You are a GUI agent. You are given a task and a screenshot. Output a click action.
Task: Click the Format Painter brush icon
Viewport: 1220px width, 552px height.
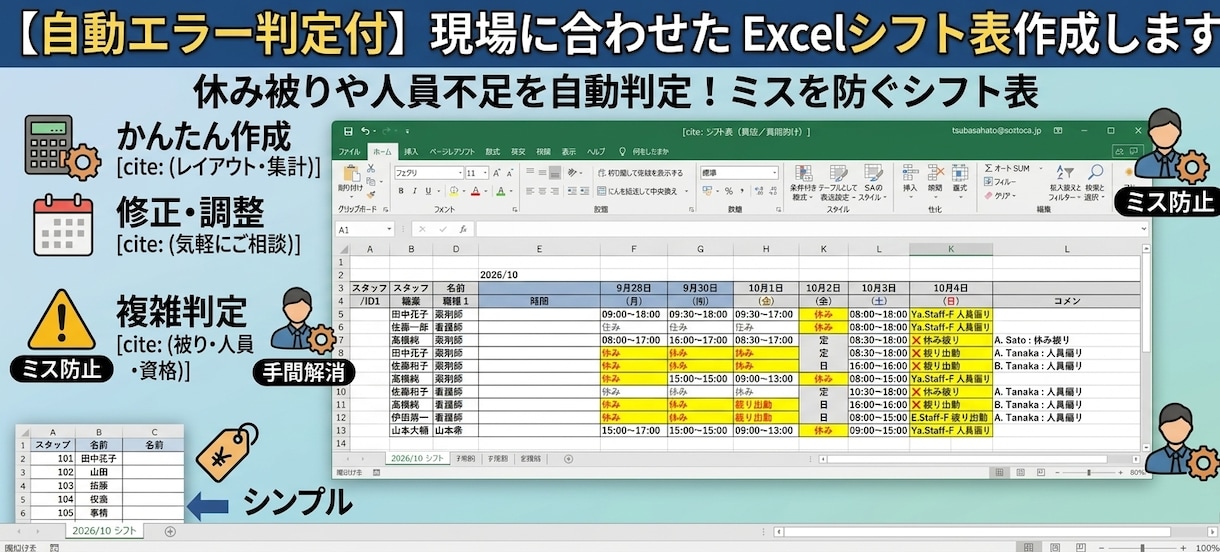coord(370,193)
